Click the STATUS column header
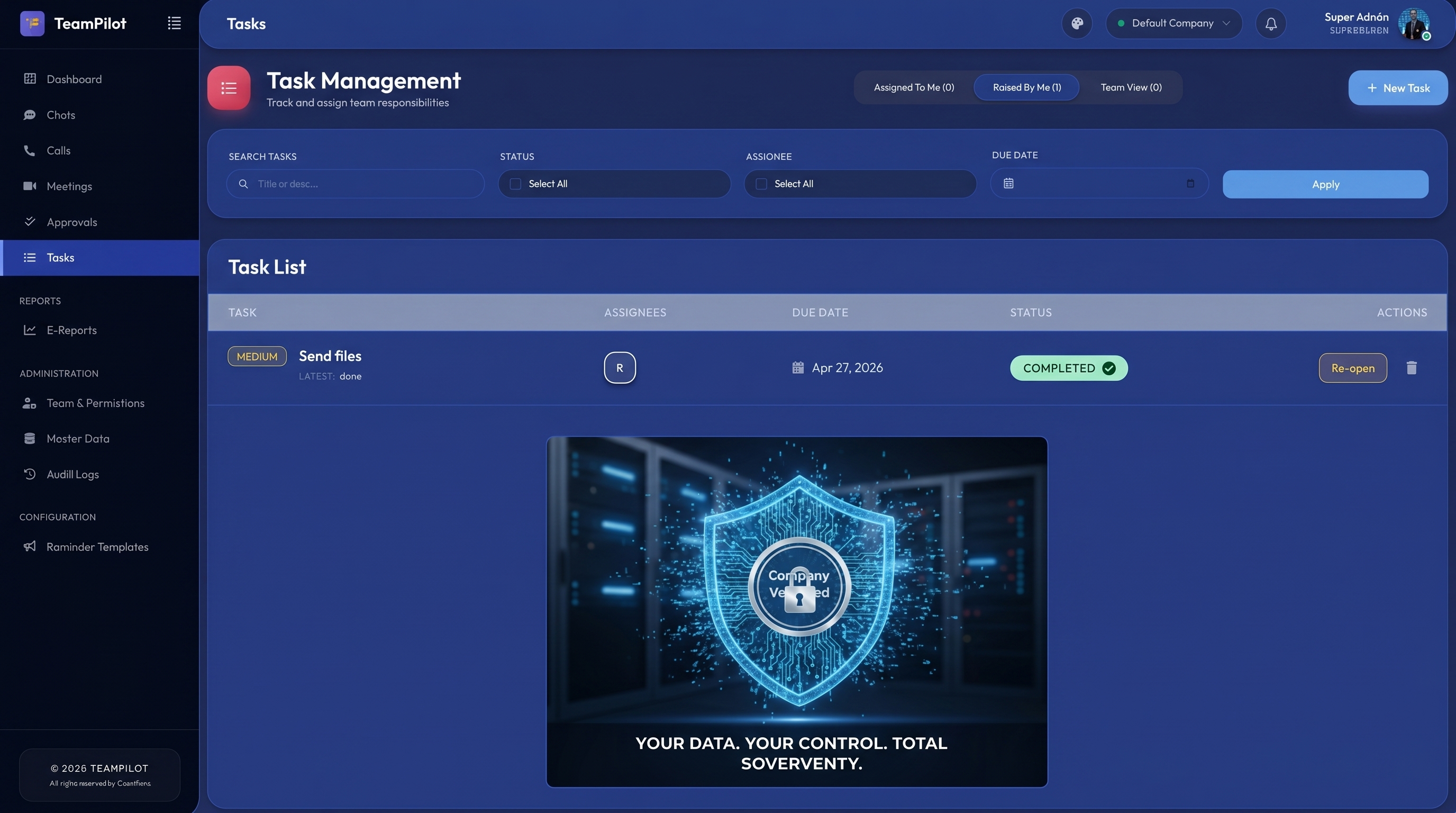1456x813 pixels. pos(1031,312)
